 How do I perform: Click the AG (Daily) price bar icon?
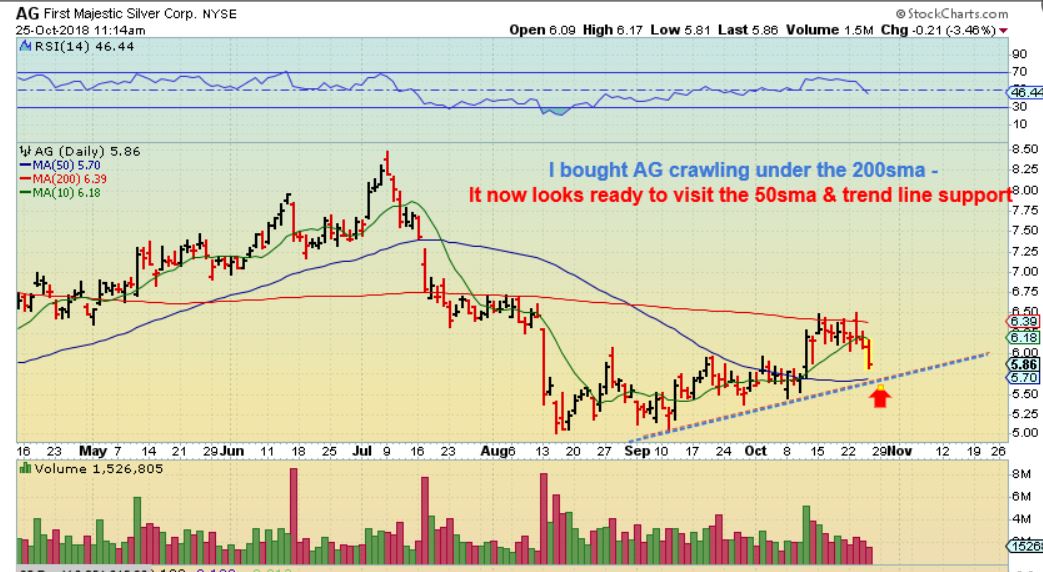tap(25, 151)
